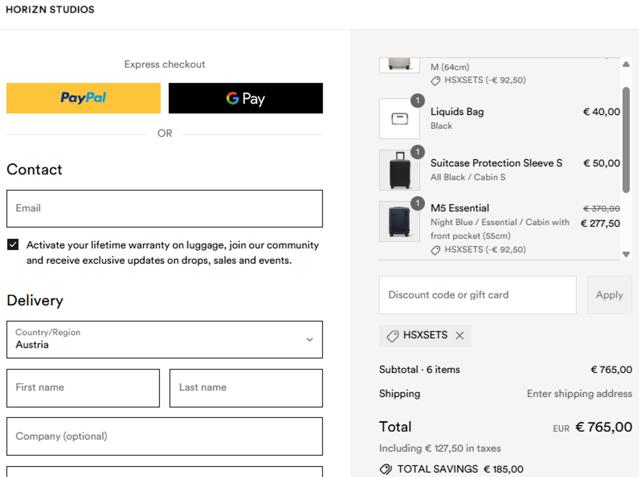Image resolution: width=639 pixels, height=477 pixels.
Task: Click the 'Enter shipping address' text
Action: pyautogui.click(x=579, y=393)
